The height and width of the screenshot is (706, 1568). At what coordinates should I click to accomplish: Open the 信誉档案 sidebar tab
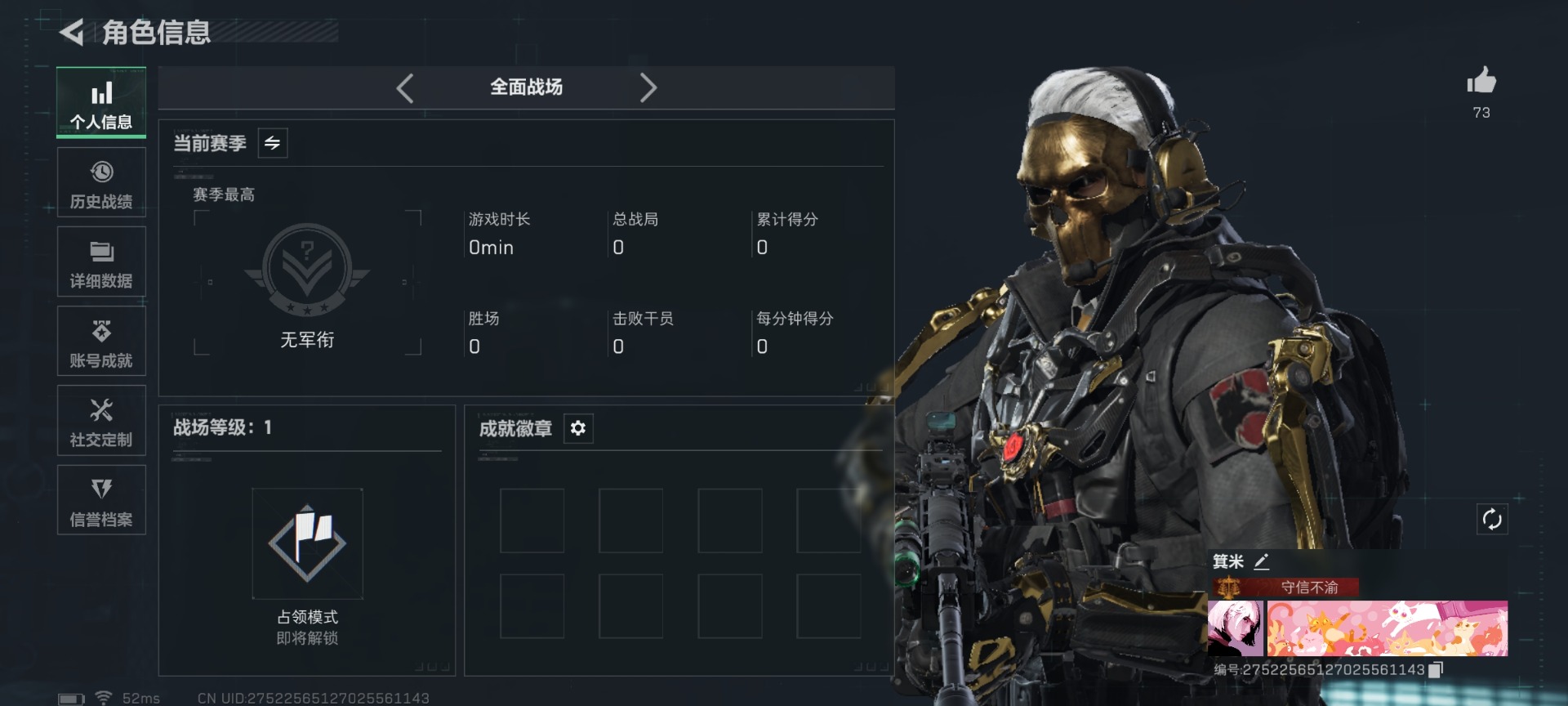(x=101, y=500)
